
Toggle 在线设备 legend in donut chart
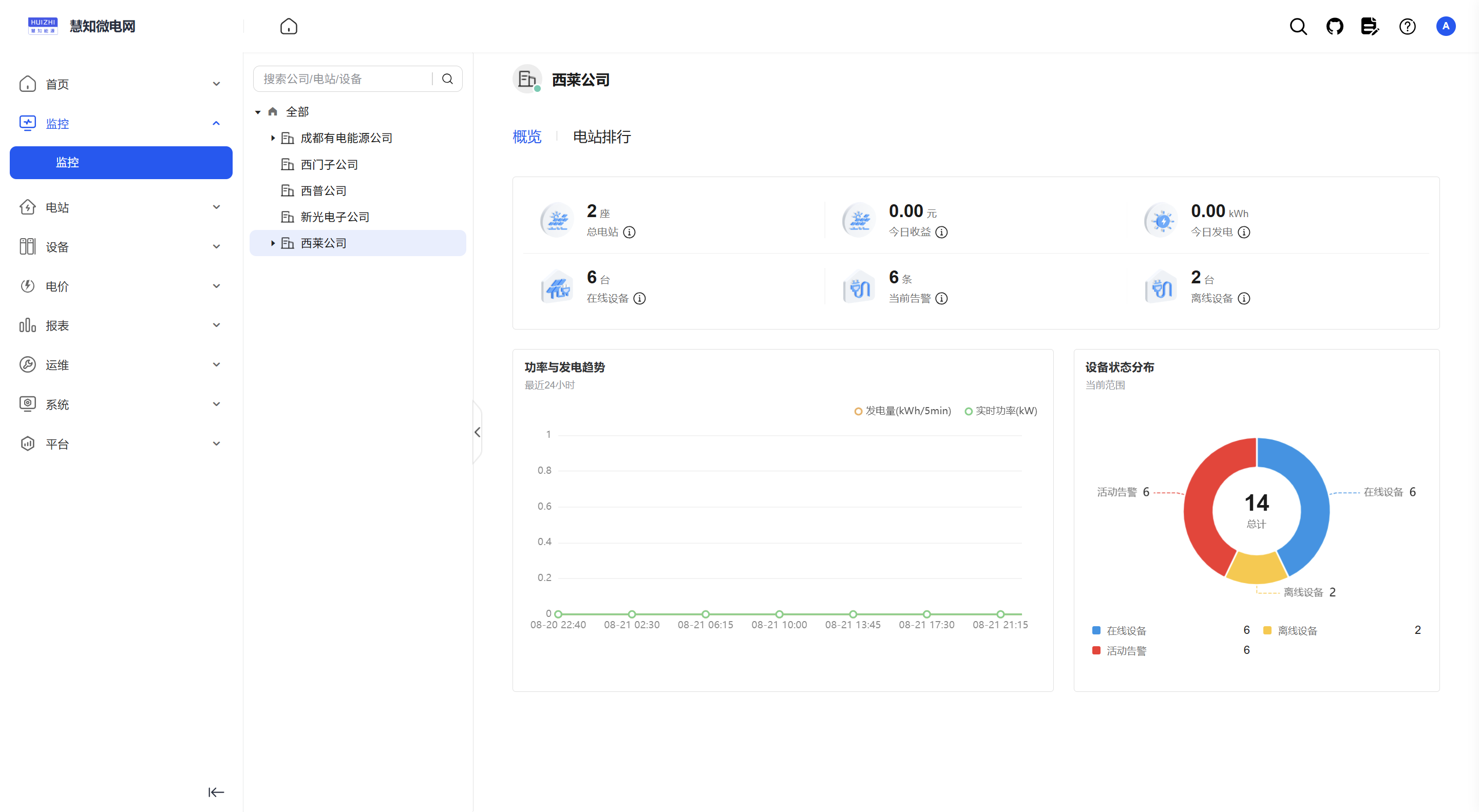[x=1118, y=630]
